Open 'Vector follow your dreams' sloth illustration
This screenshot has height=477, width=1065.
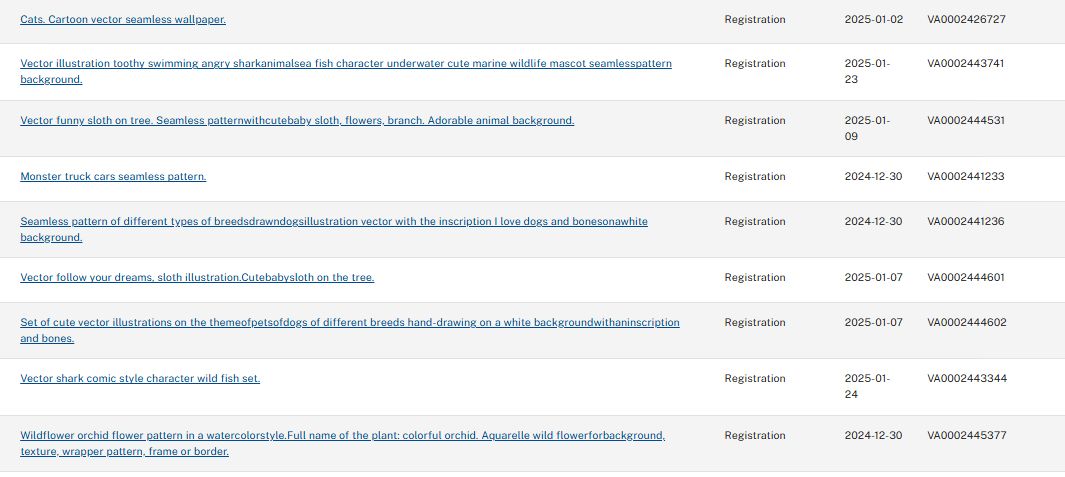(197, 277)
